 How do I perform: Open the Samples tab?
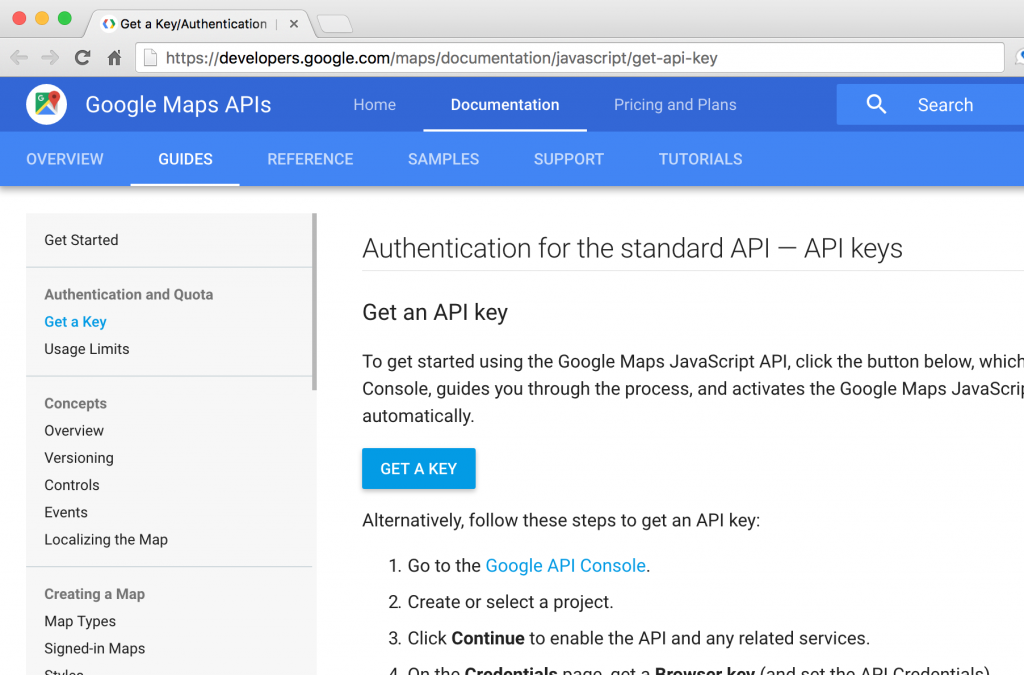tap(443, 159)
